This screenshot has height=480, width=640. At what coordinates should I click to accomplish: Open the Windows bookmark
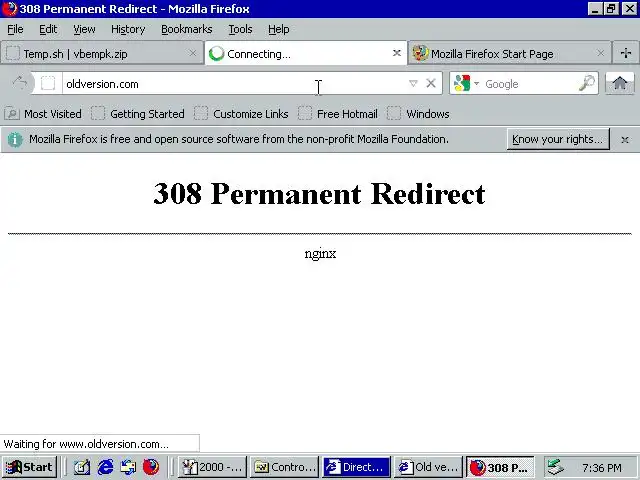[418, 114]
